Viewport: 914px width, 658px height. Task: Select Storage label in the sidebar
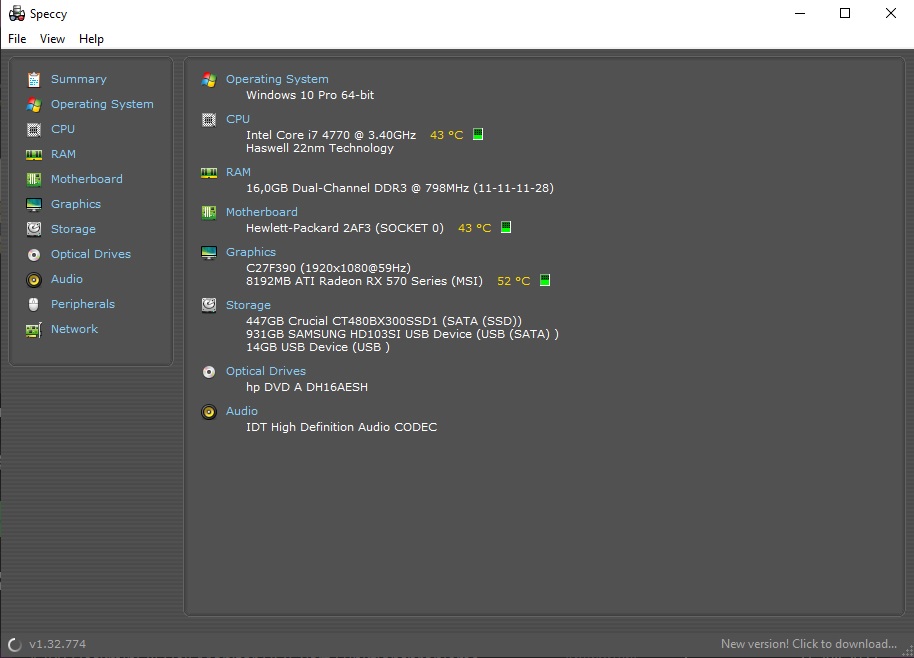pos(73,229)
